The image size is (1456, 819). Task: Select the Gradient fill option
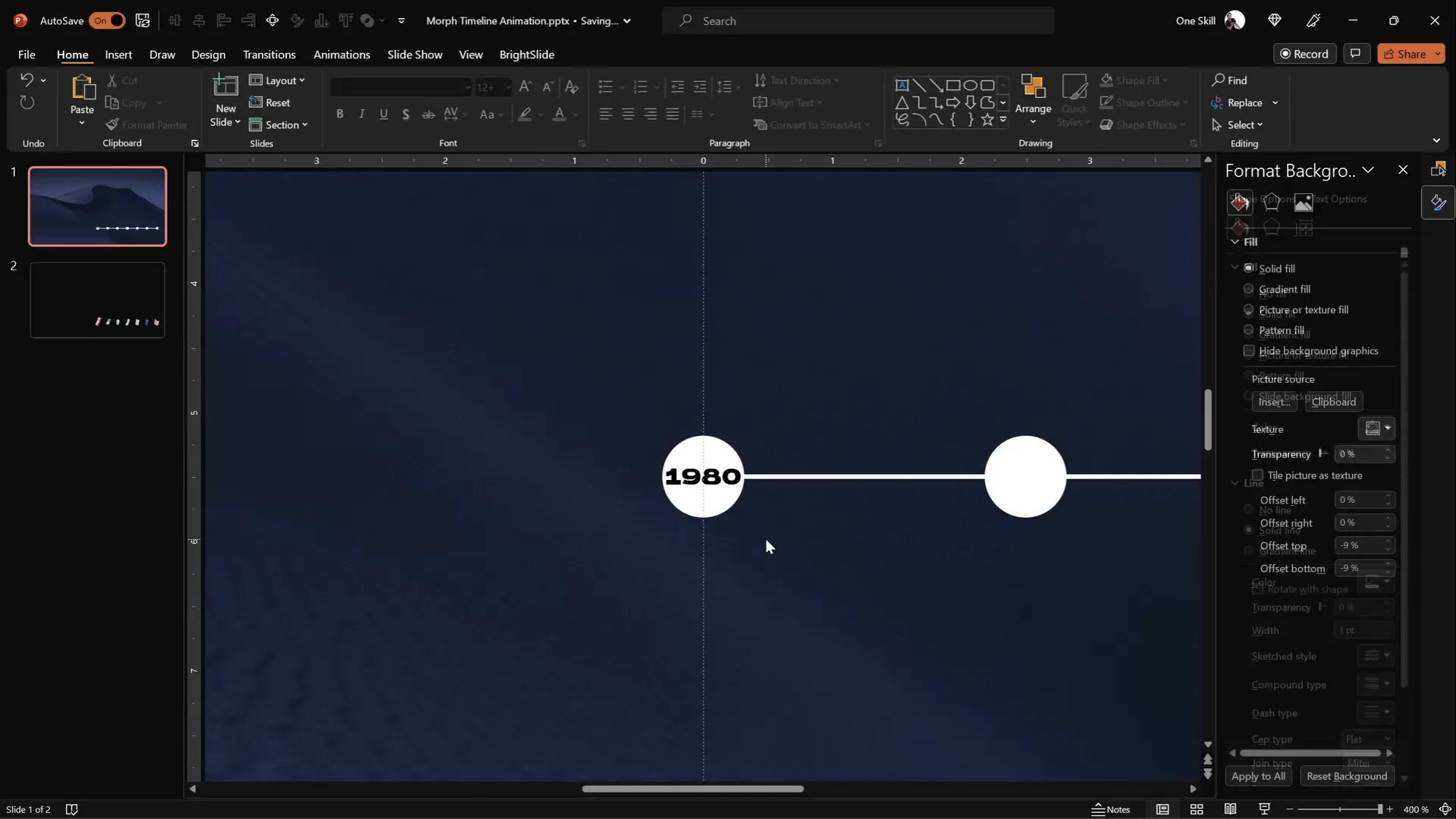tap(1248, 289)
